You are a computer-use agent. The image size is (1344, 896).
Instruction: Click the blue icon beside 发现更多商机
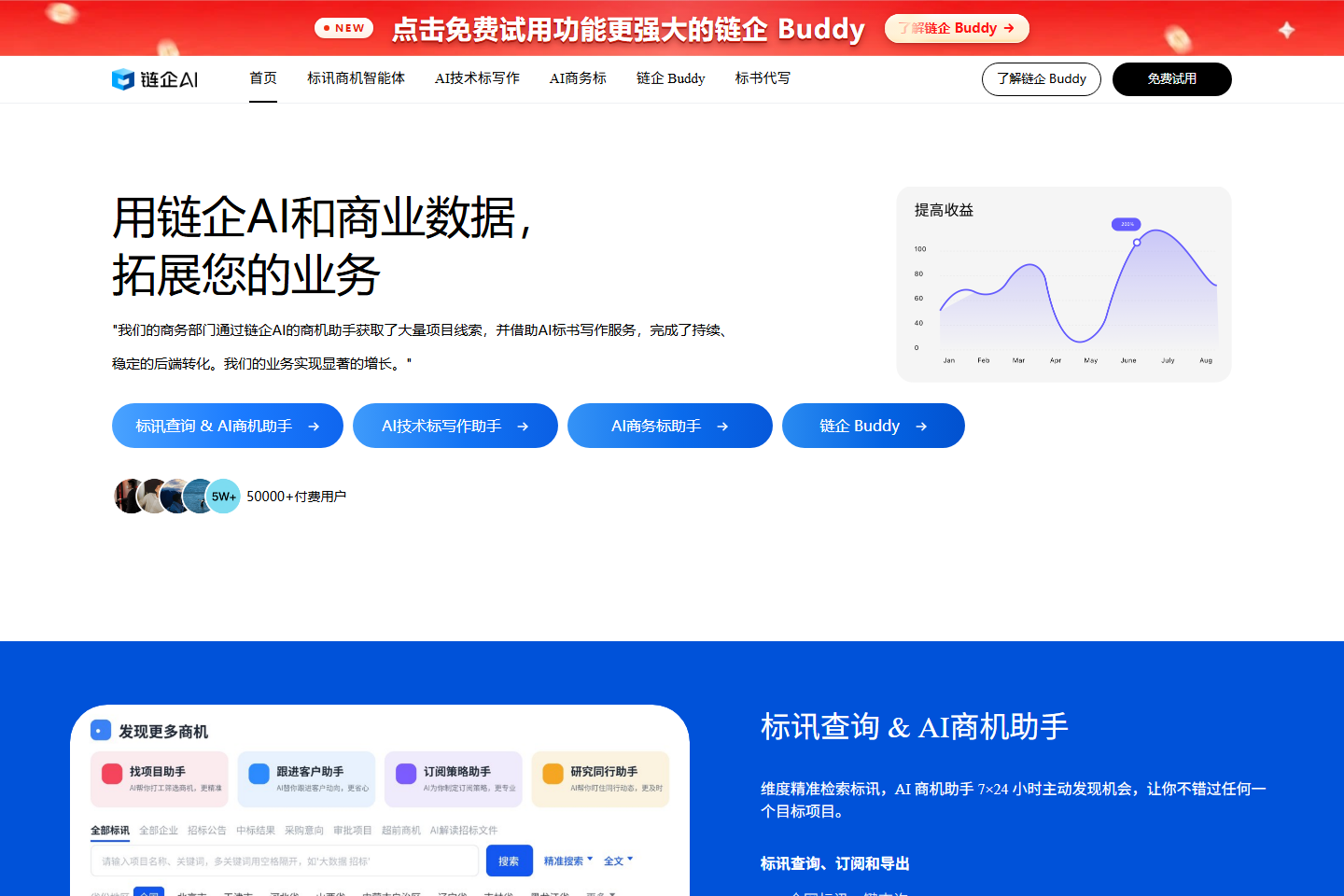point(101,731)
